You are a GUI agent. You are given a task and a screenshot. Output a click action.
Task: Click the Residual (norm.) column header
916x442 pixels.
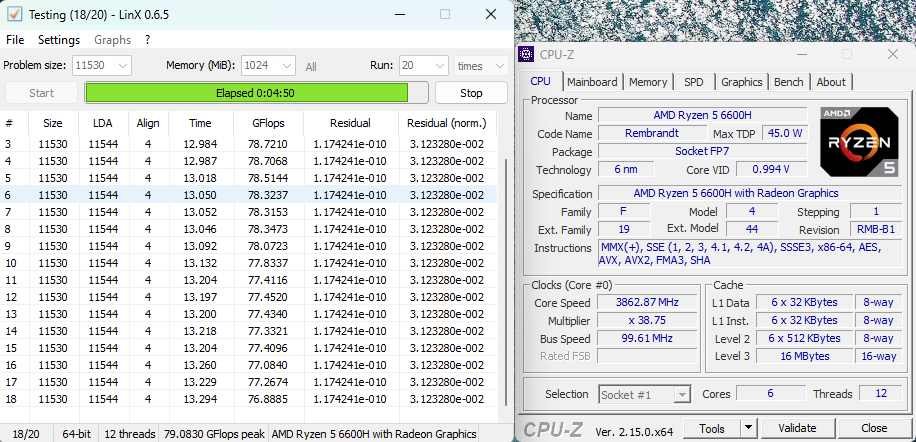coord(447,123)
